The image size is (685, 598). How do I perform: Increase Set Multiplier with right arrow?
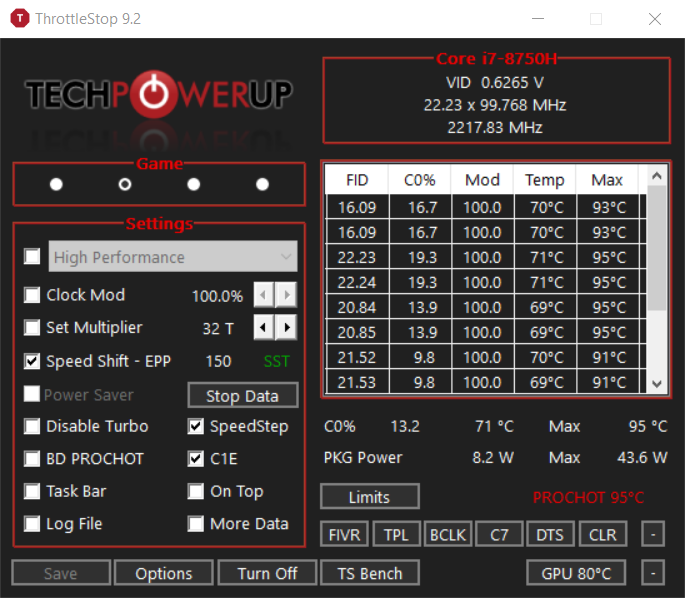tap(287, 327)
